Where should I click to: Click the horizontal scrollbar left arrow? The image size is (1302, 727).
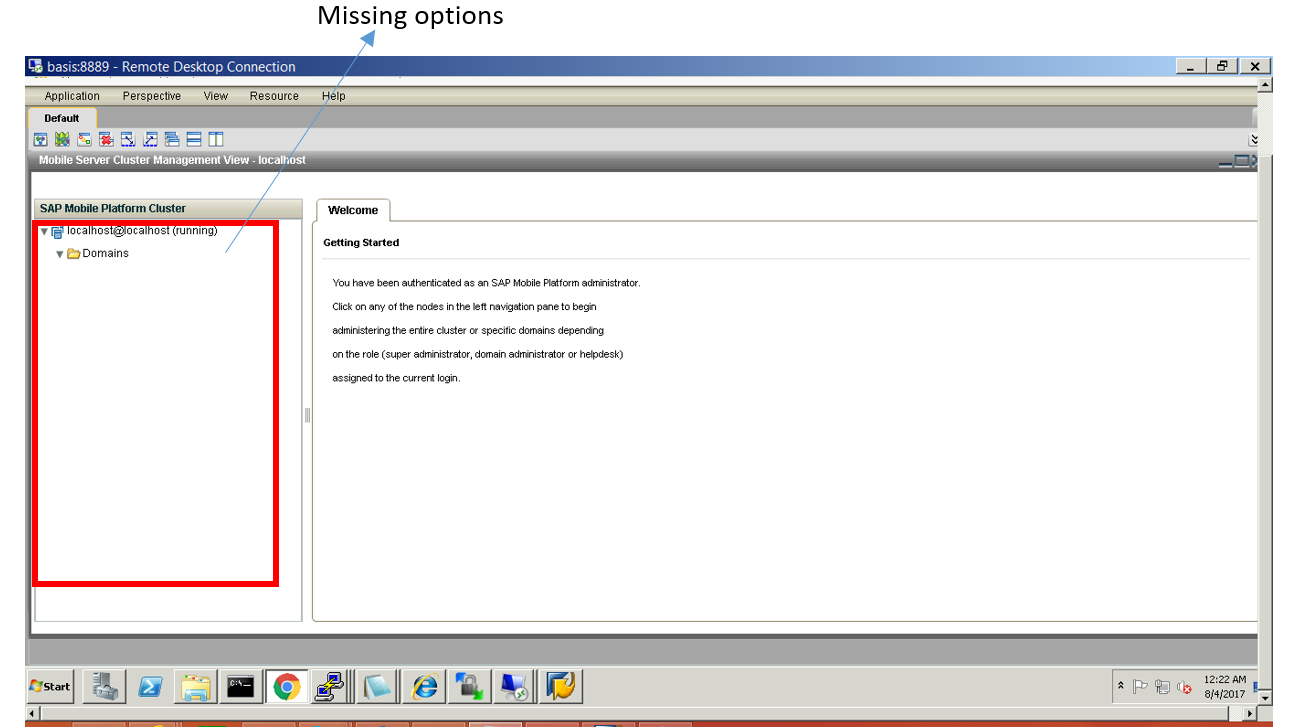[x=32, y=713]
